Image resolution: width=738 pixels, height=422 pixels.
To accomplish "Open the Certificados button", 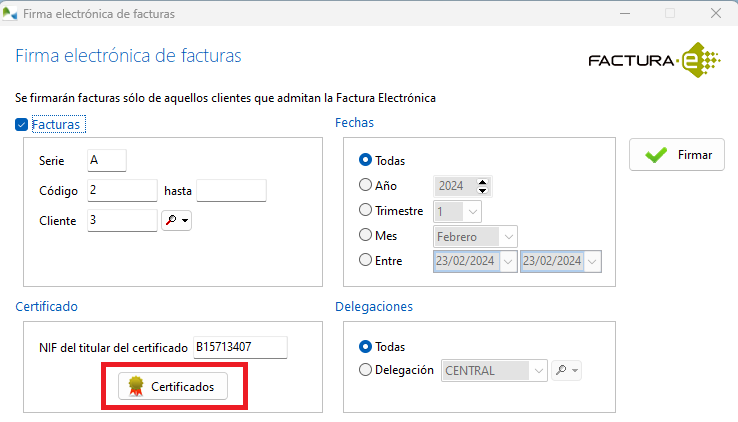I will [172, 386].
